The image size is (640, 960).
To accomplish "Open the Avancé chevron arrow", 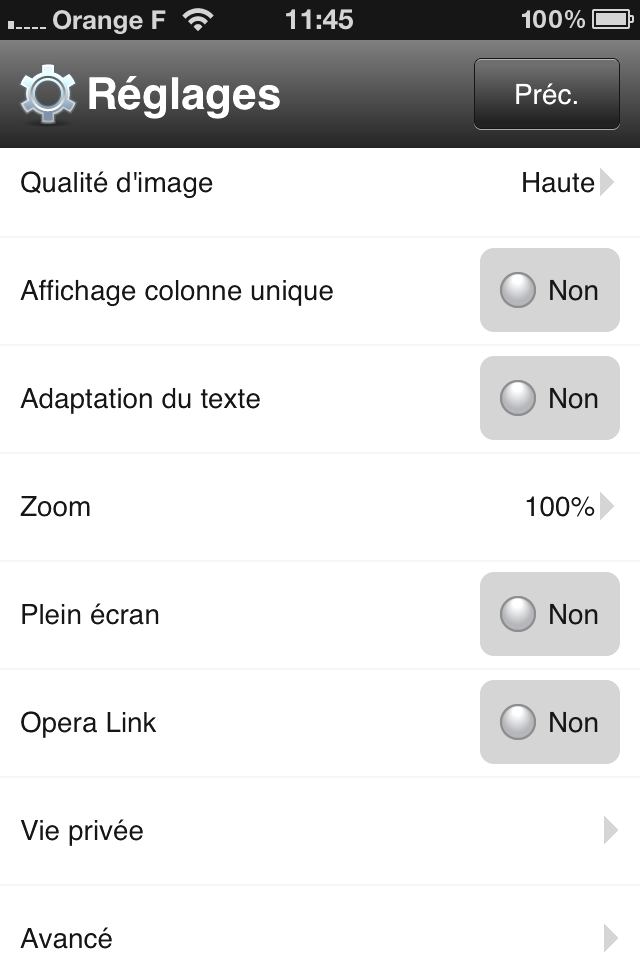I will [x=610, y=938].
